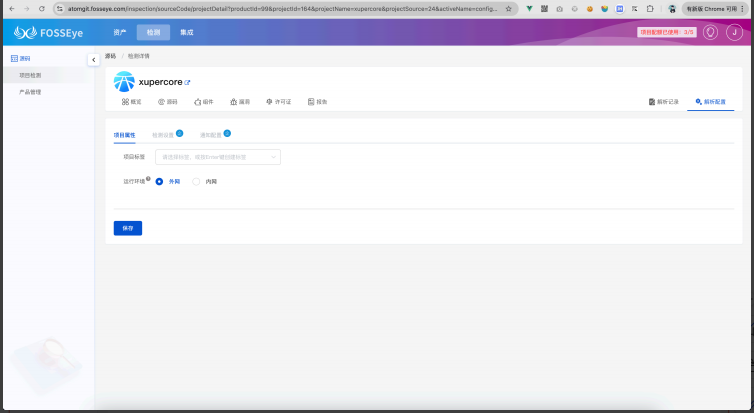754x413 pixels.
Task: Open the 项目标签 tag dropdown
Action: (x=218, y=157)
